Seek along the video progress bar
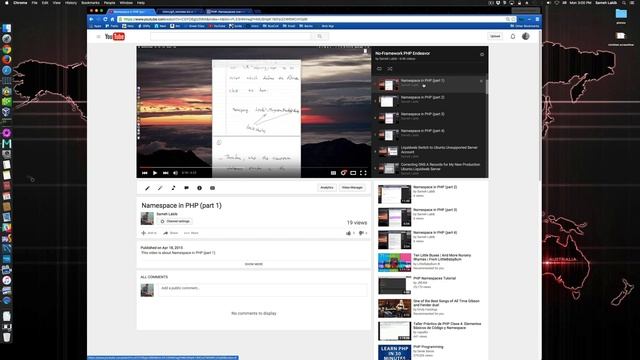640x360 pixels. (x=254, y=167)
